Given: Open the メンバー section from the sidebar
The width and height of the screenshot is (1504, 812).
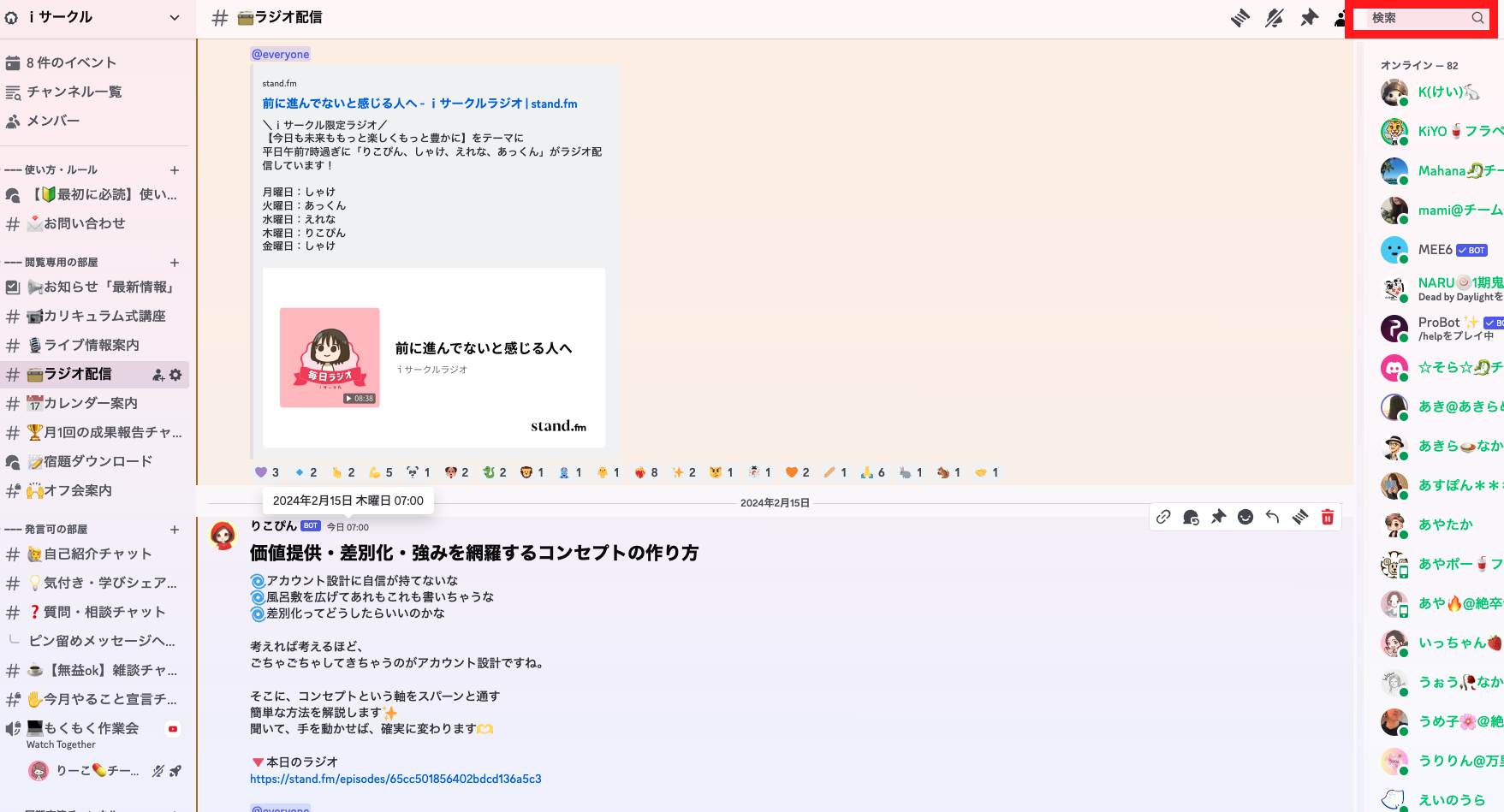Looking at the screenshot, I should click(x=53, y=121).
